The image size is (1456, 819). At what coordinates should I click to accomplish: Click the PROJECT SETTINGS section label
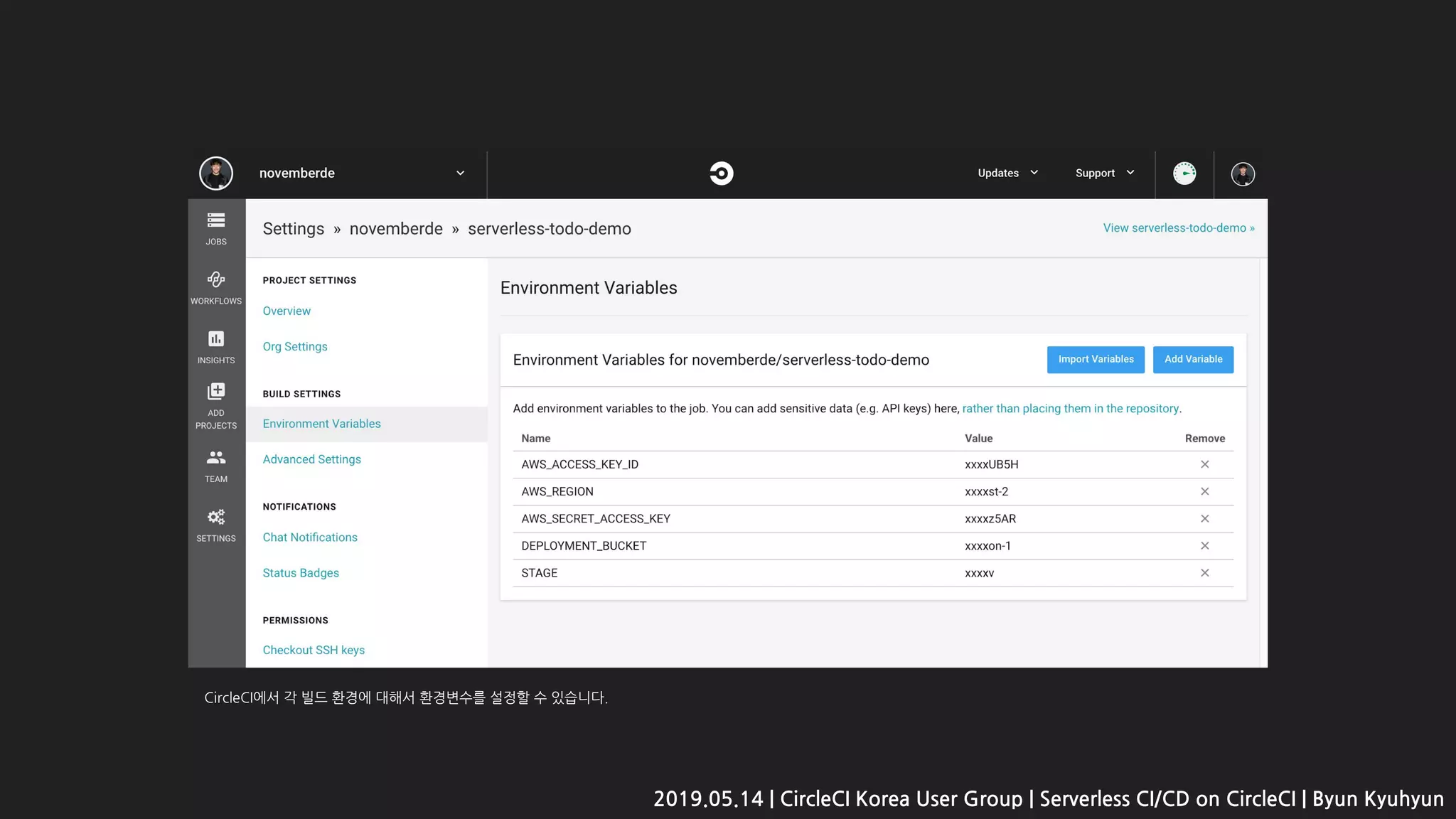[309, 280]
